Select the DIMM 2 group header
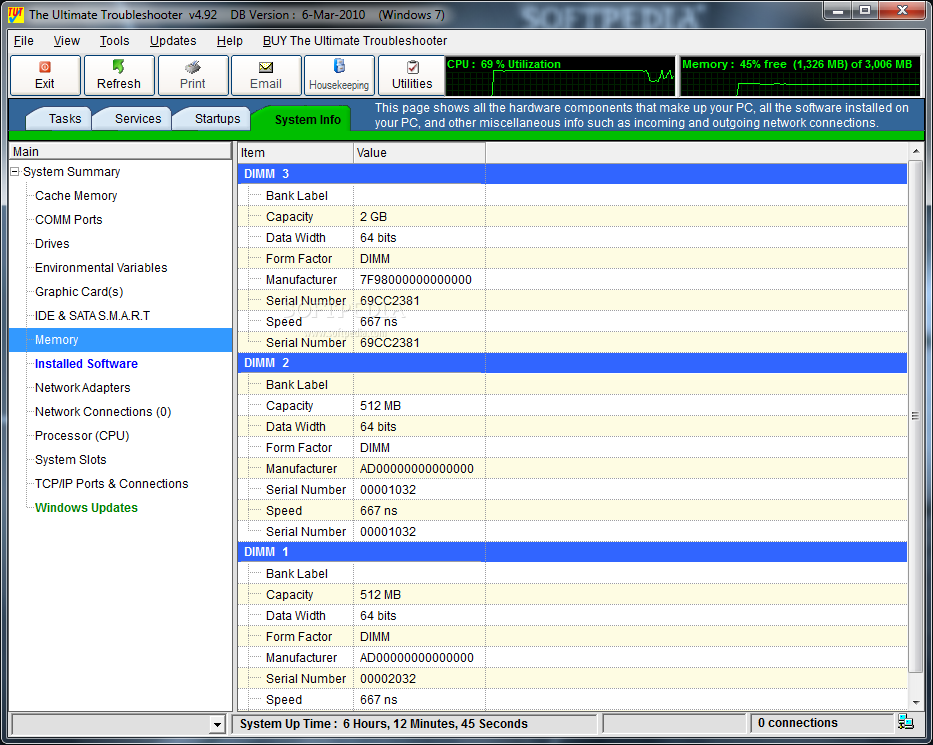The width and height of the screenshot is (933, 745). point(572,363)
